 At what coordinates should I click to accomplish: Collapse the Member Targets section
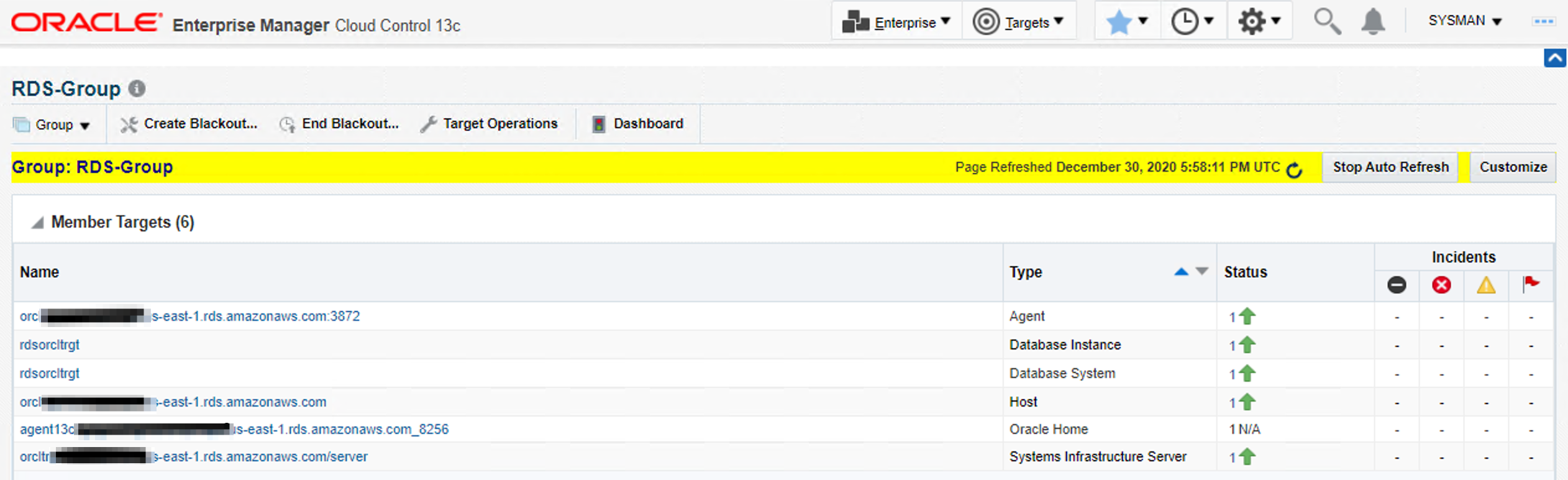pyautogui.click(x=38, y=223)
